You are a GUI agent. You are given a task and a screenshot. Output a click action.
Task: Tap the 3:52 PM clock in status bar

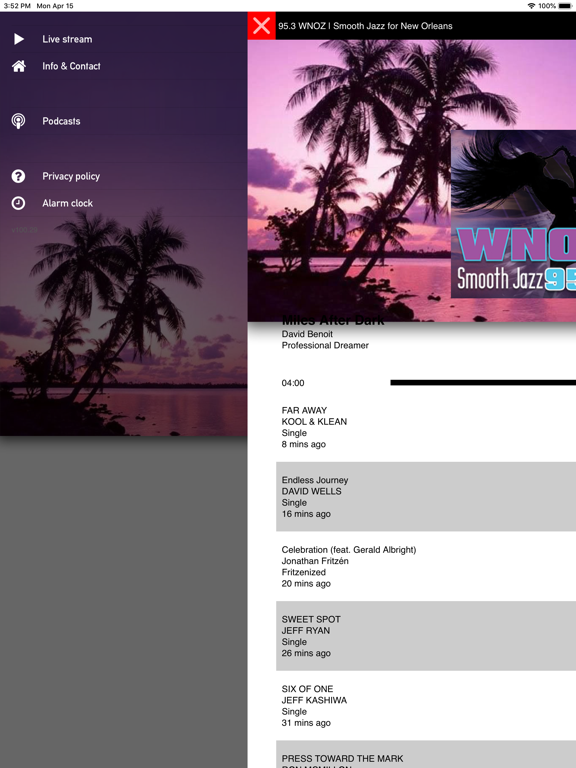coord(17,6)
